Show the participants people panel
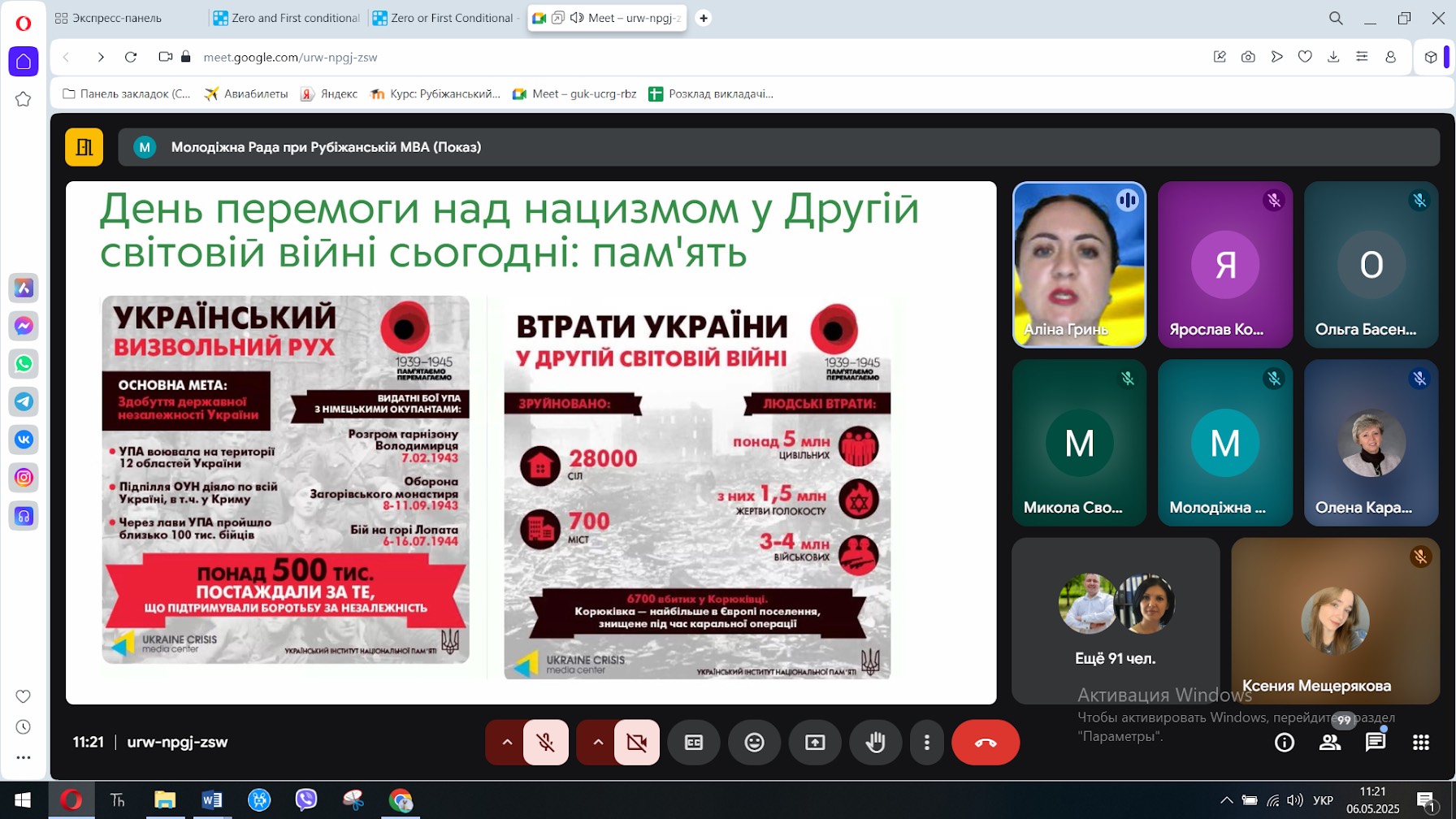 [1330, 742]
